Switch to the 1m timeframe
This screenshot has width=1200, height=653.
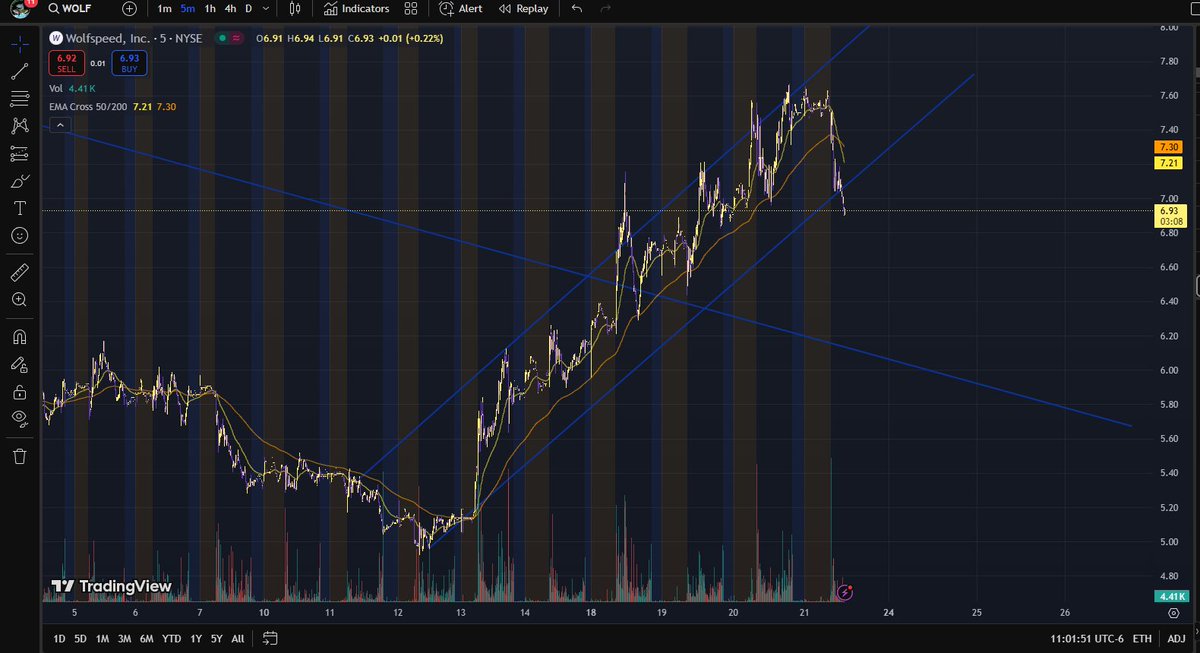(x=164, y=8)
